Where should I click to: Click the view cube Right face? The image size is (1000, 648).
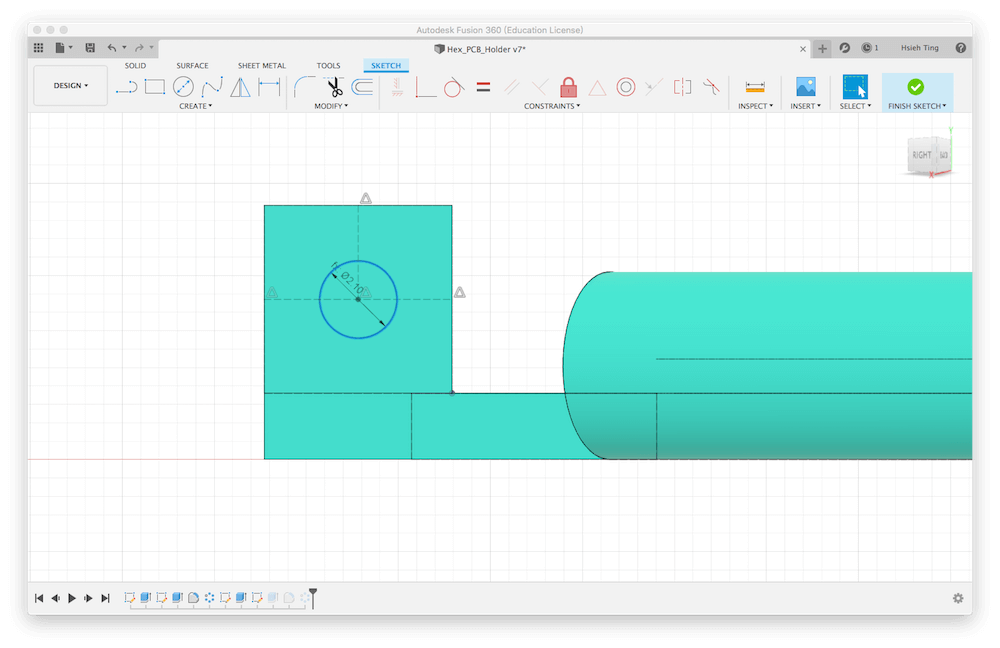point(921,155)
